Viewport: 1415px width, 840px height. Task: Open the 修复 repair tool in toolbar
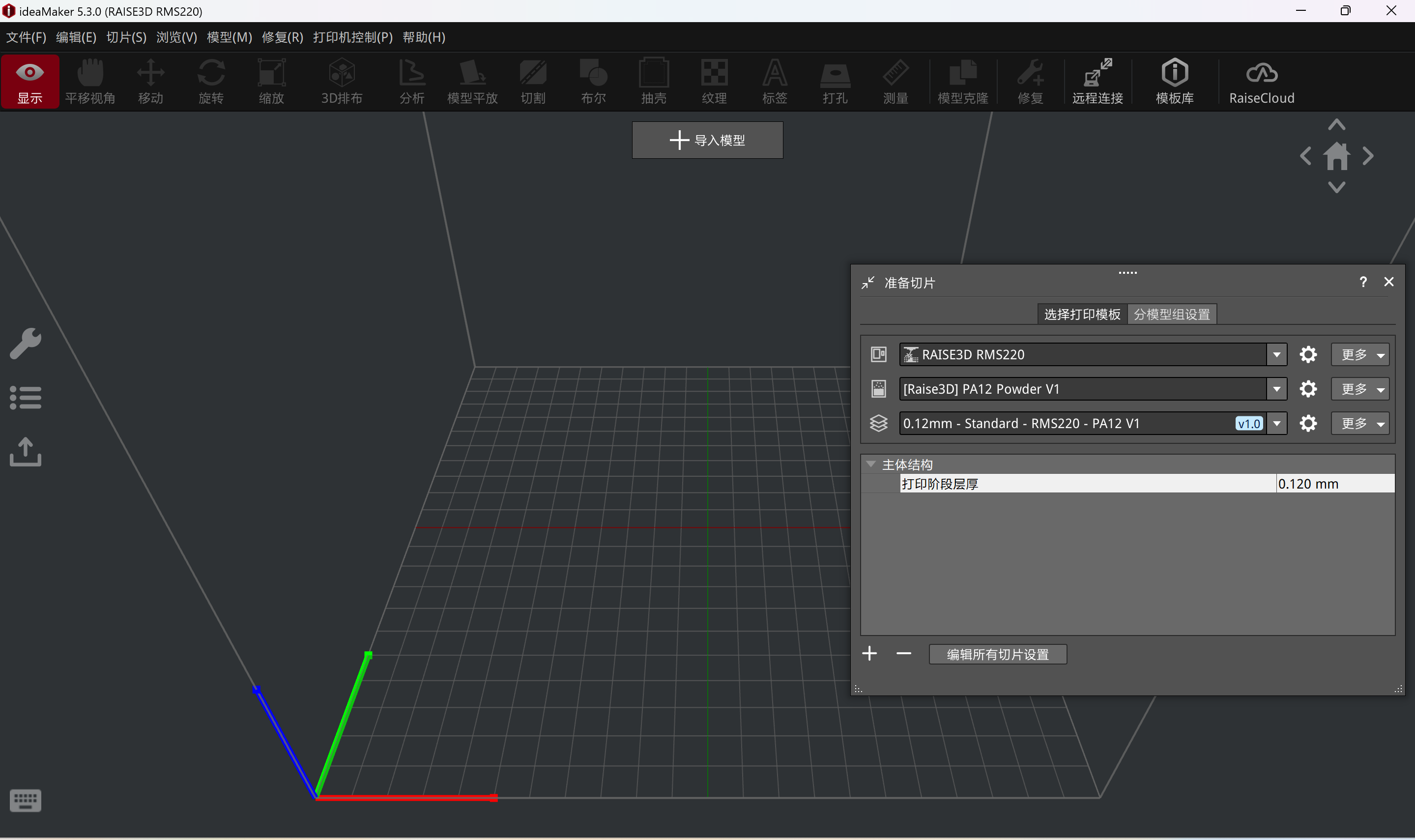1030,81
